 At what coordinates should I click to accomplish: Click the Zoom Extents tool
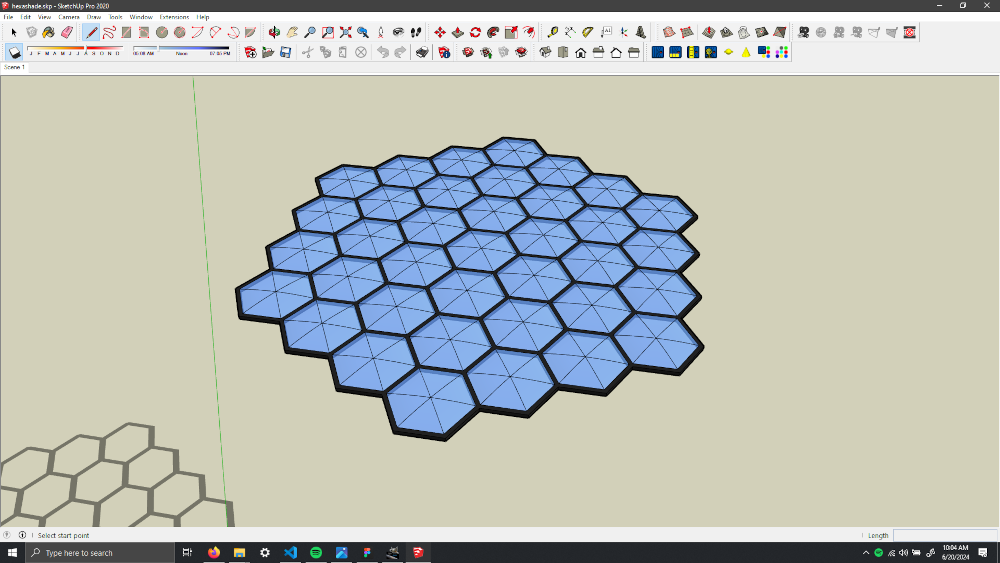coord(346,32)
